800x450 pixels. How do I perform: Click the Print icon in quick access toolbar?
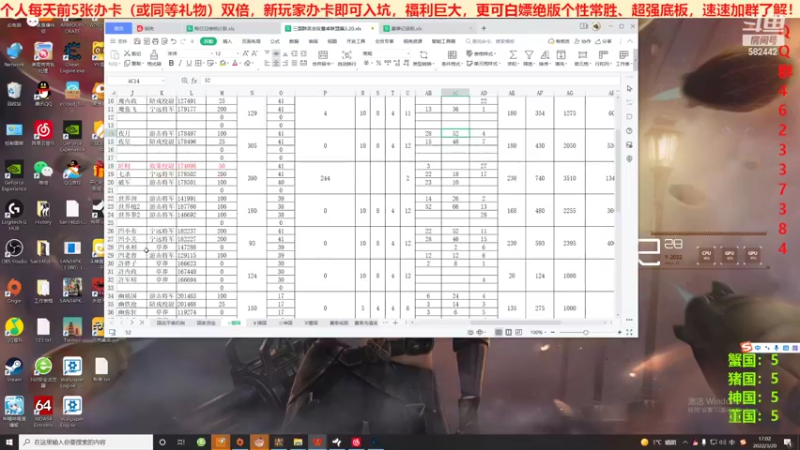click(x=155, y=41)
